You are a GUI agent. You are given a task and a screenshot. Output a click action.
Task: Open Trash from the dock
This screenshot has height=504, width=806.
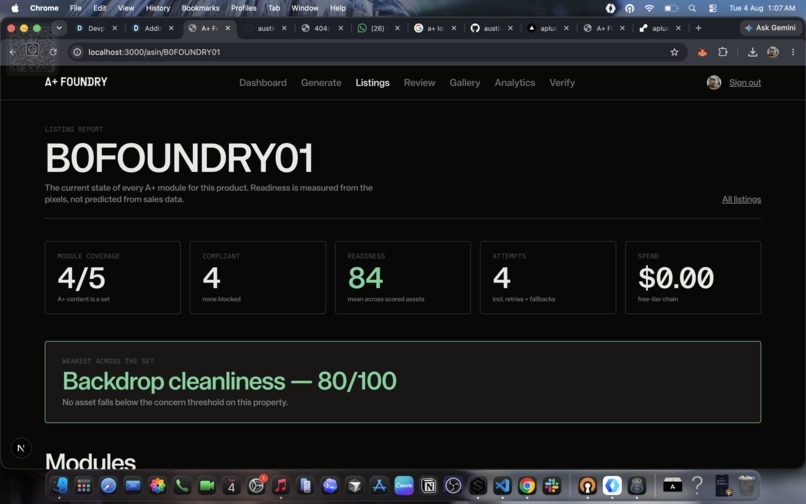point(746,485)
